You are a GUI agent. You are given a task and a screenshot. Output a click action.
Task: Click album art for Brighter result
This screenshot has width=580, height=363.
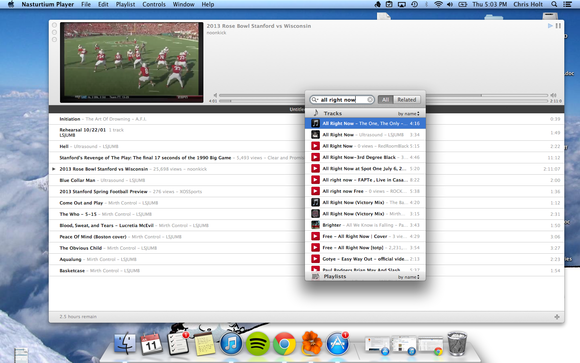315,225
